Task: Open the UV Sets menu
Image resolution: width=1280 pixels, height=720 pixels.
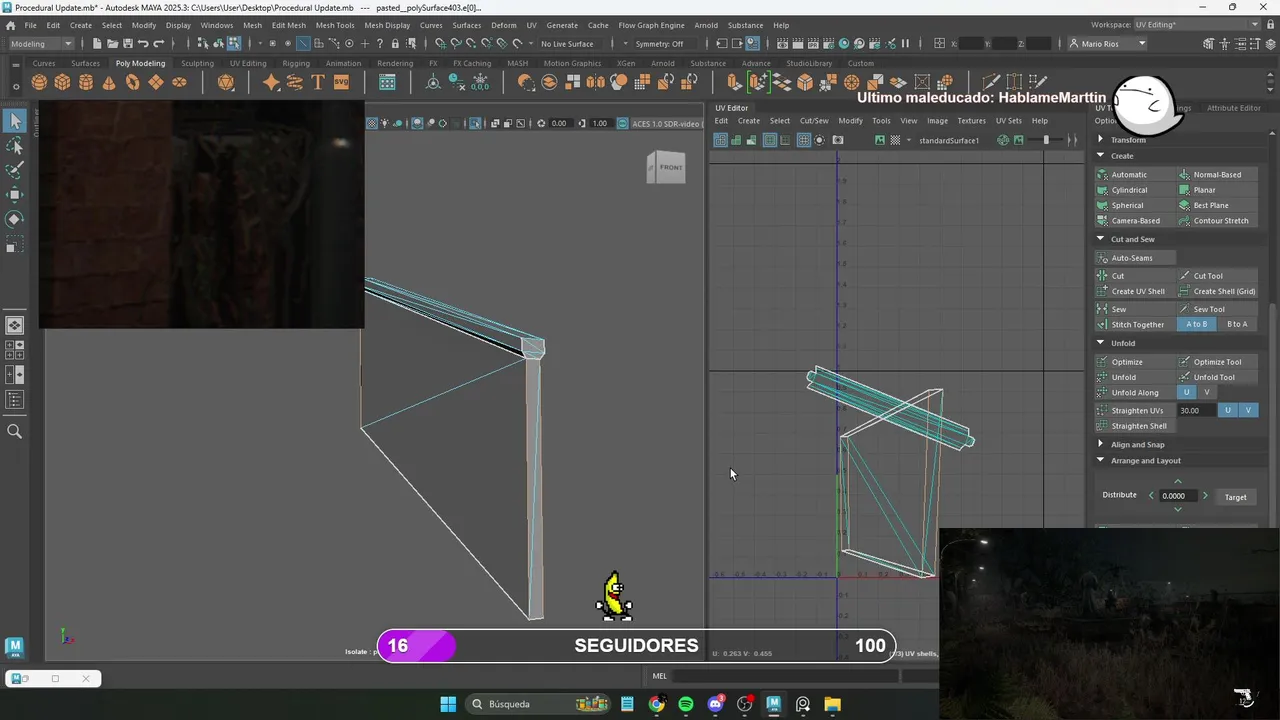Action: coord(1008,121)
